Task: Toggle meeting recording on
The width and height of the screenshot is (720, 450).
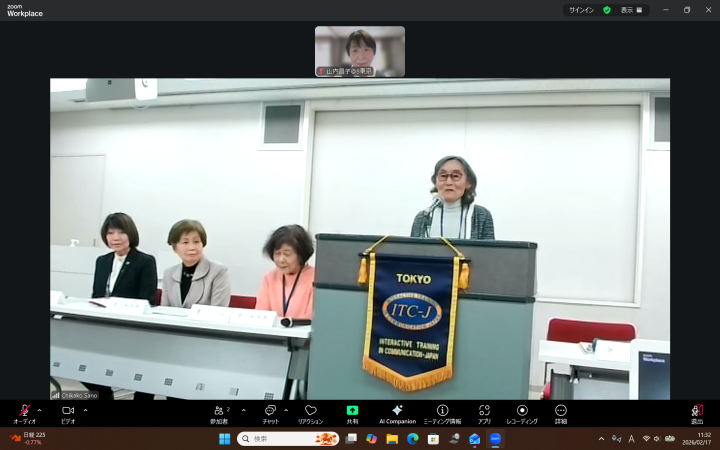Action: click(521, 411)
